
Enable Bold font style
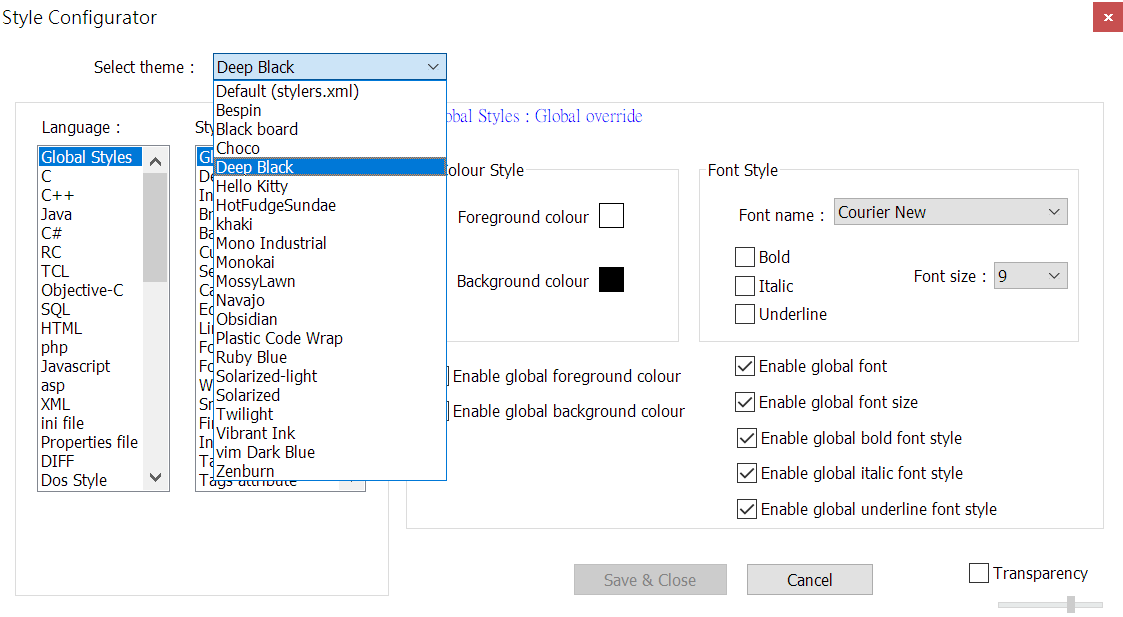pos(745,257)
